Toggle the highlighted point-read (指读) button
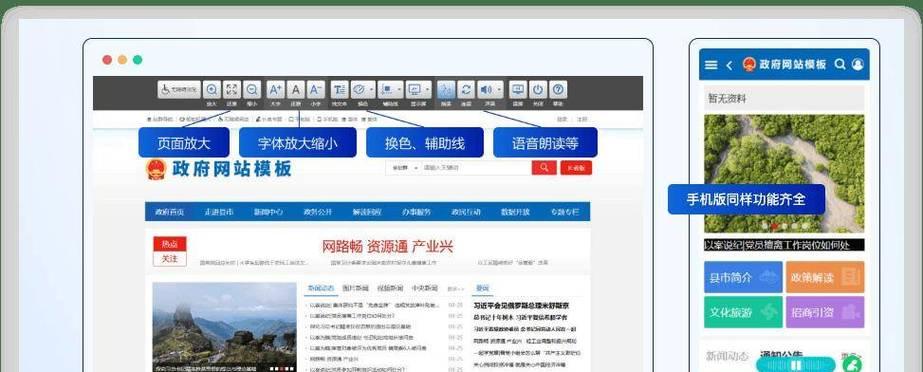 coord(446,89)
